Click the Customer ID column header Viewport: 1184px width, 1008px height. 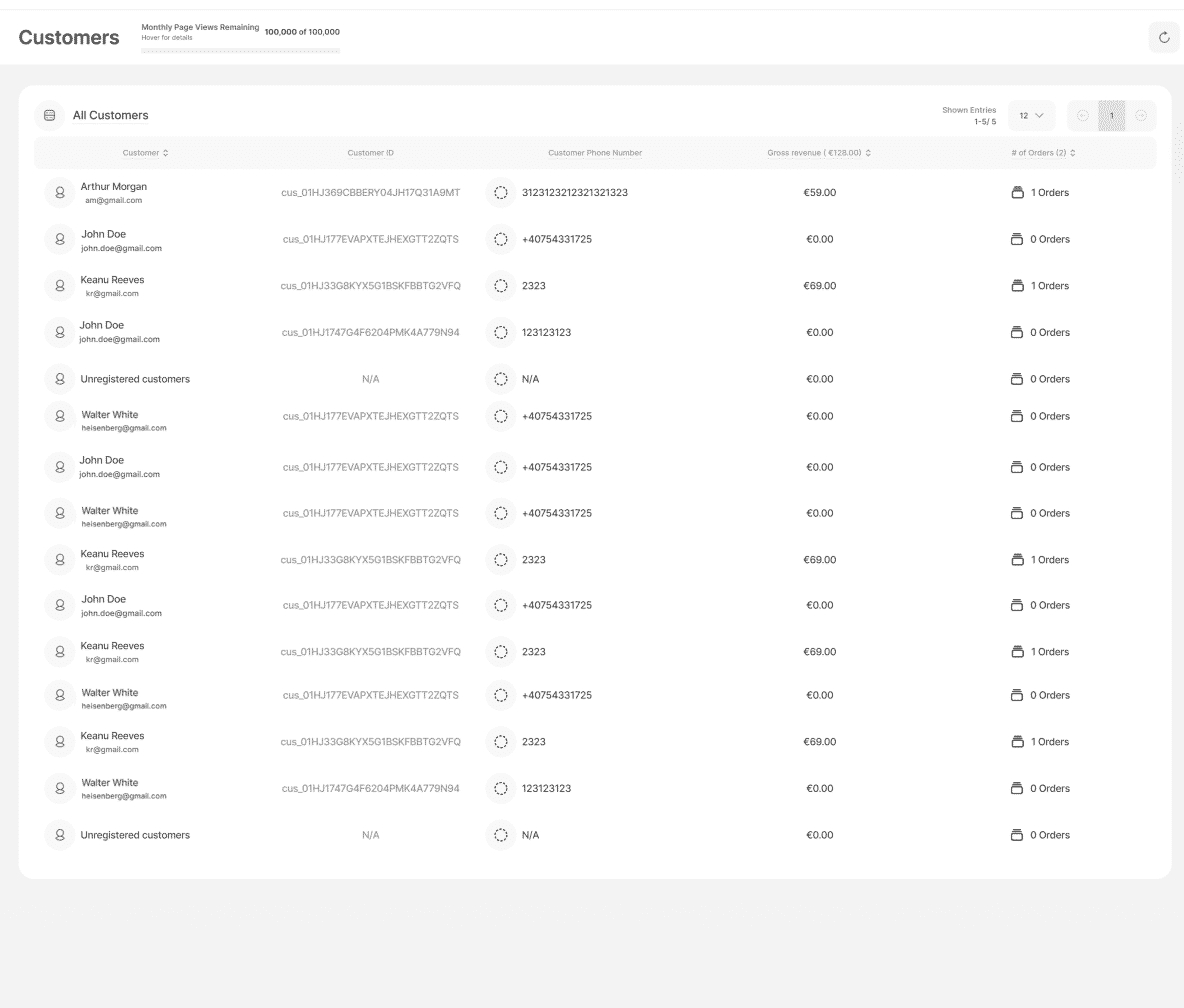[x=371, y=153]
